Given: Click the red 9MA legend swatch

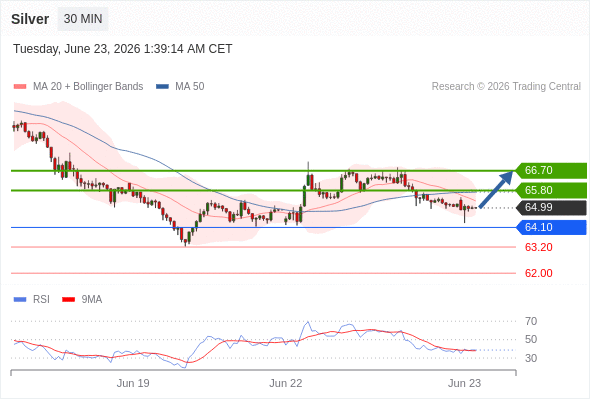Looking at the screenshot, I should tap(68, 300).
